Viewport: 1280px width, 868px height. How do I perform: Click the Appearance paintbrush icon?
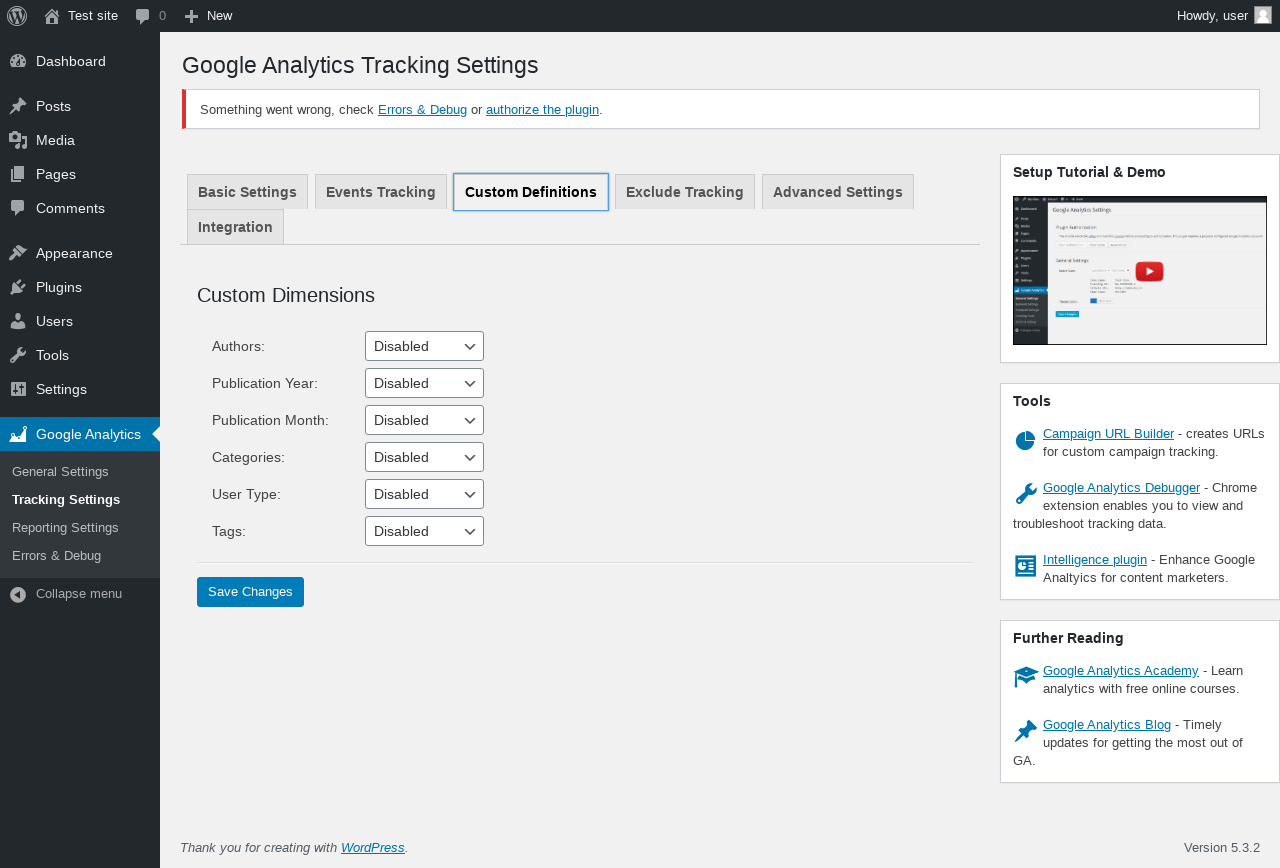click(x=18, y=253)
